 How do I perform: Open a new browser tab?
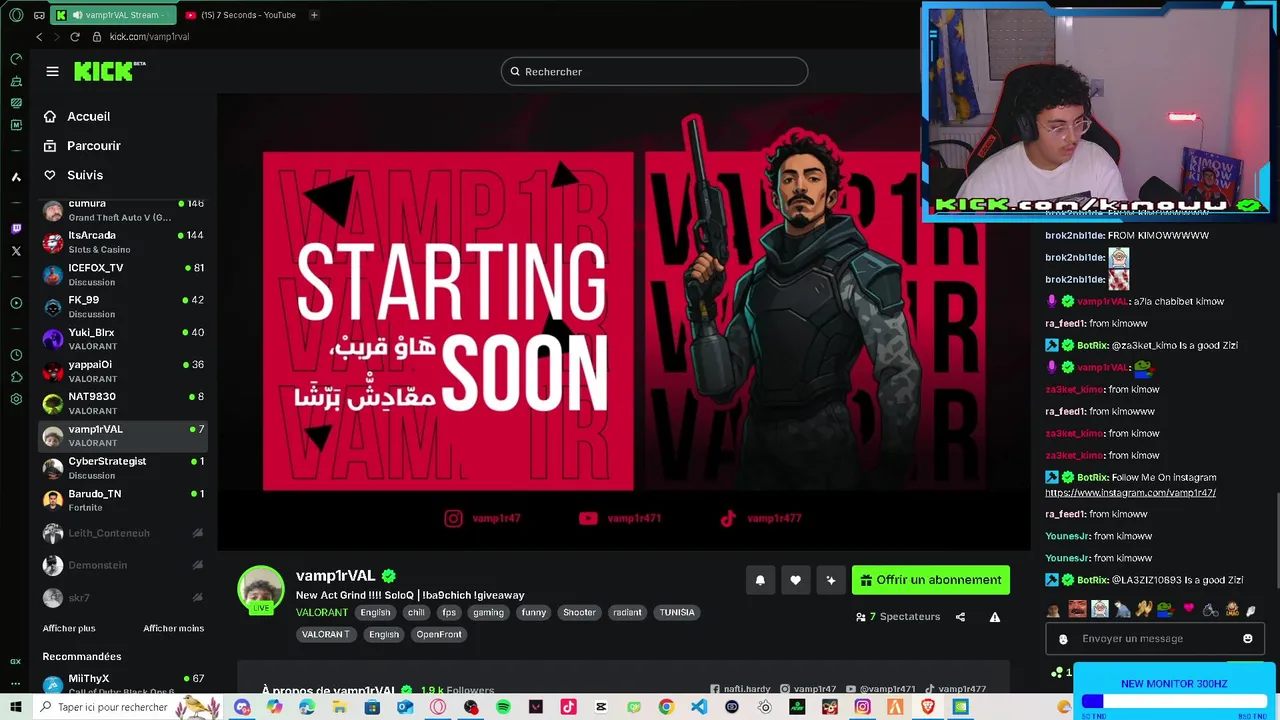314,15
